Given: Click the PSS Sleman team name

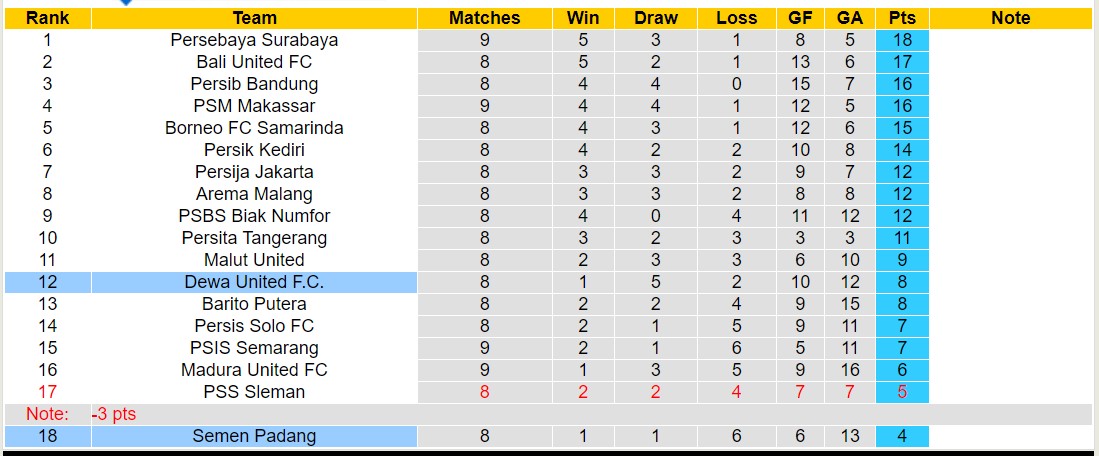Looking at the screenshot, I should pyautogui.click(x=254, y=392).
